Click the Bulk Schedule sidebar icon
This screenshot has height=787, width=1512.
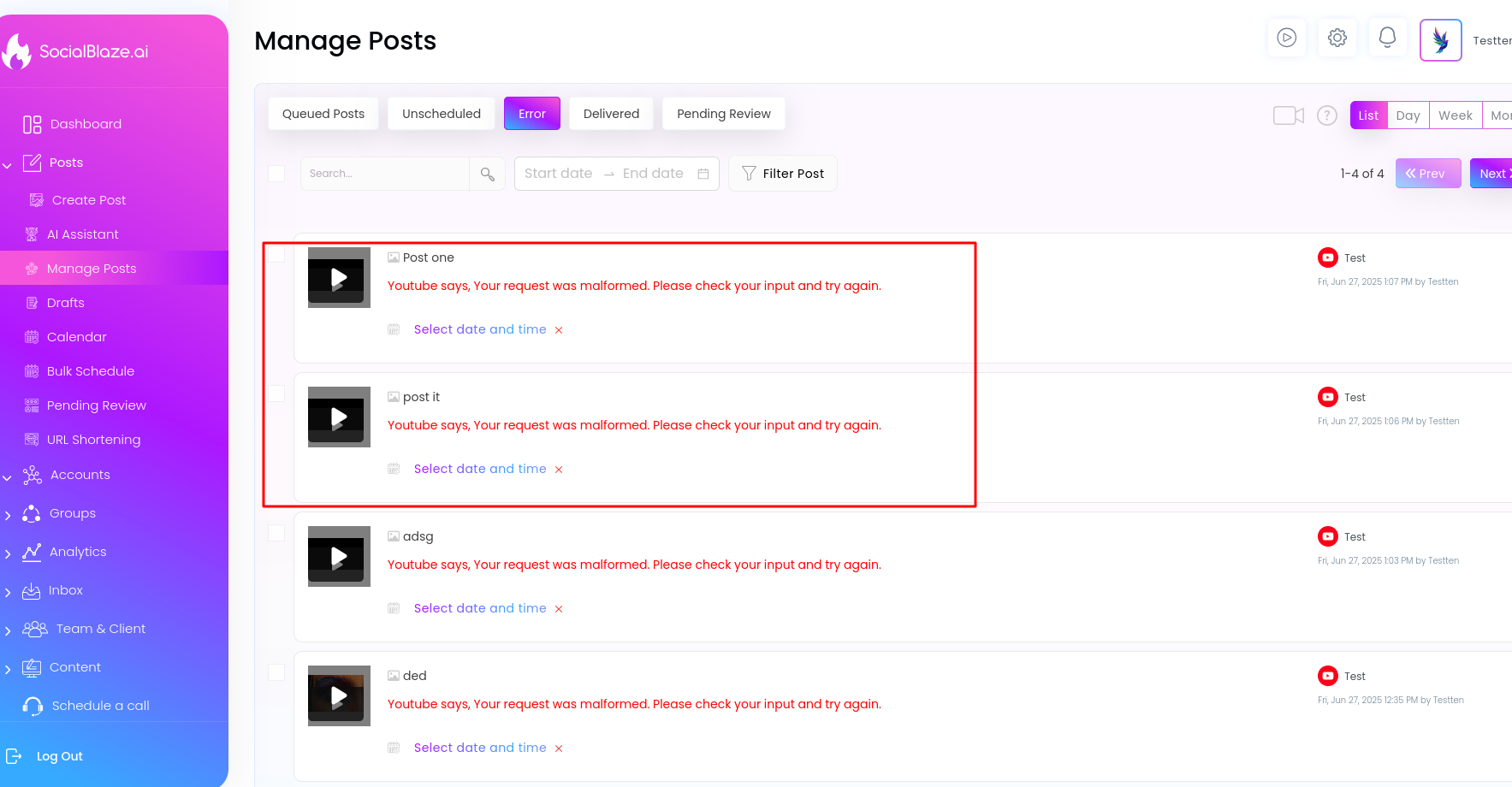click(32, 371)
